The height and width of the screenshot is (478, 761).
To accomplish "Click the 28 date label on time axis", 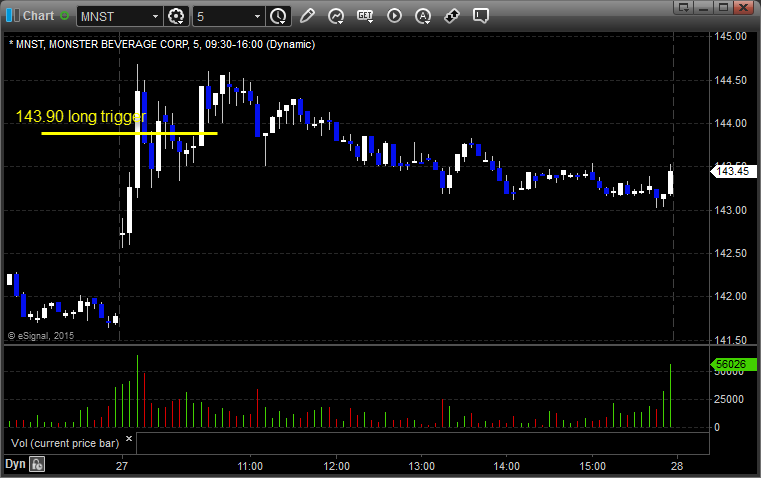I will click(677, 466).
